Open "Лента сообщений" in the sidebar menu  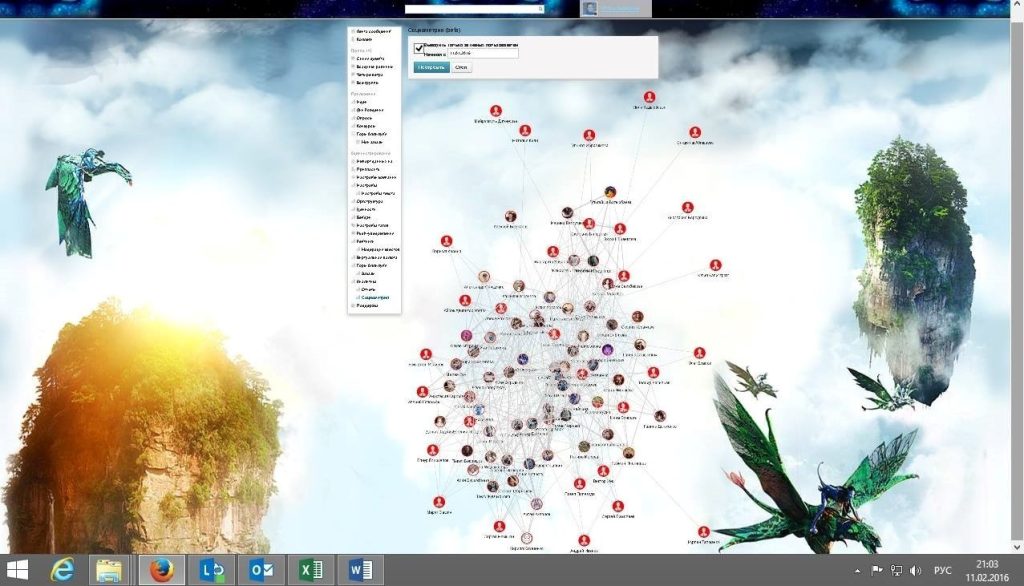[375, 30]
